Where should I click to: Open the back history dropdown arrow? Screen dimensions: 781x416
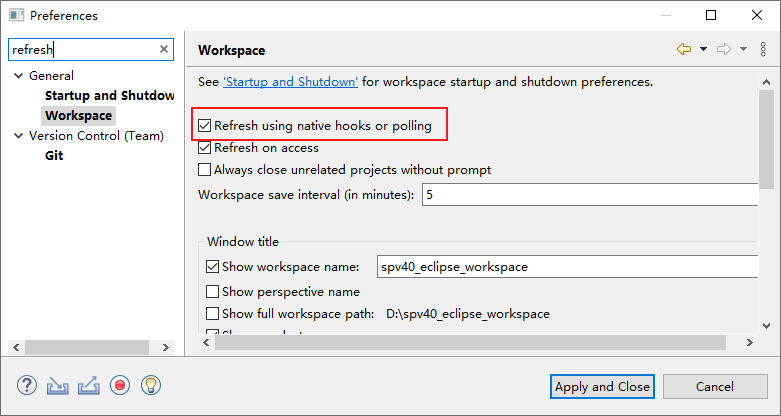tap(703, 49)
